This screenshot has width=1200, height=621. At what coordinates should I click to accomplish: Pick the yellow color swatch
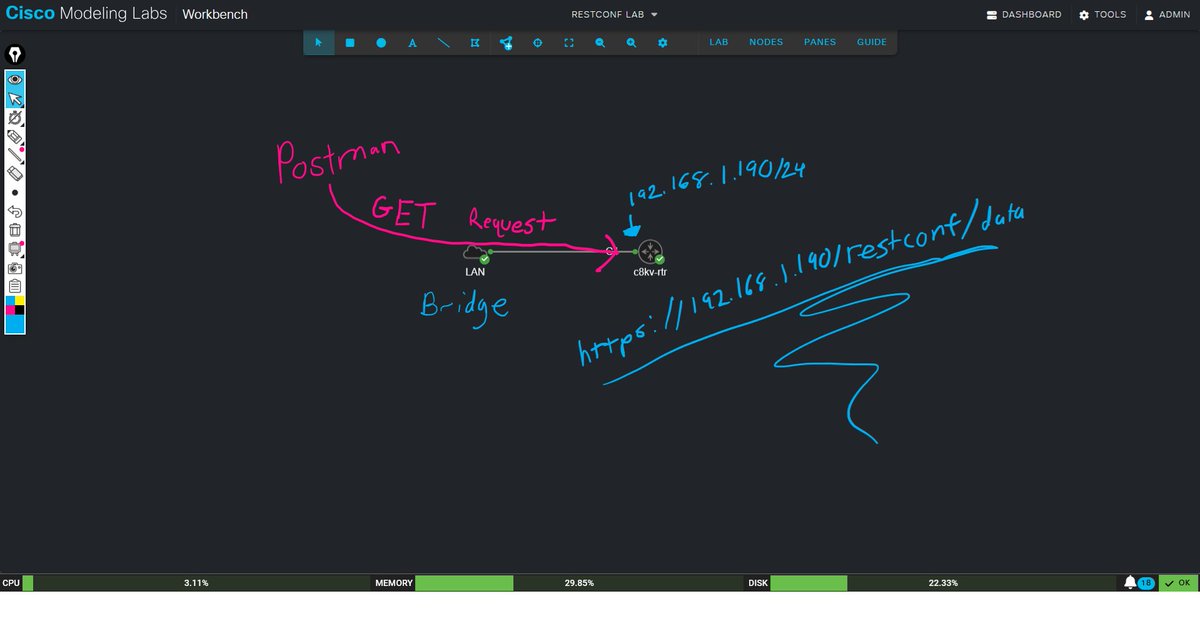pos(20,301)
